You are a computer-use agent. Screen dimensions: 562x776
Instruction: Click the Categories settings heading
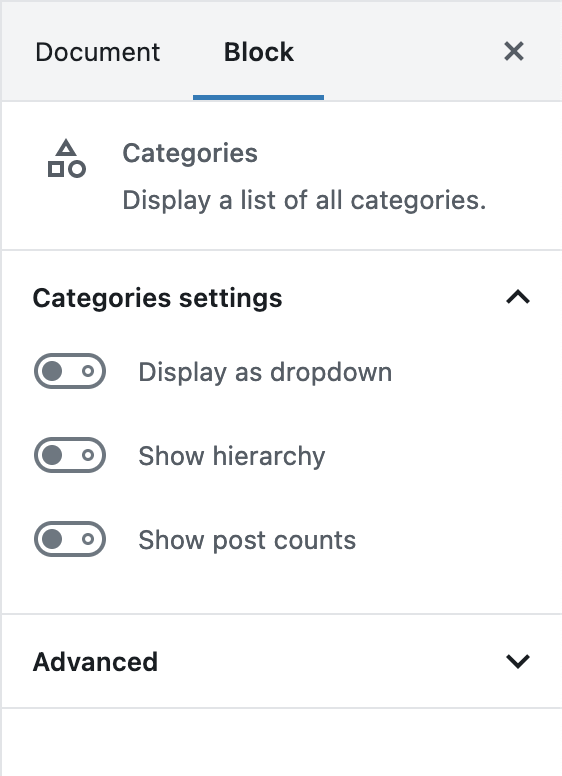coord(157,298)
